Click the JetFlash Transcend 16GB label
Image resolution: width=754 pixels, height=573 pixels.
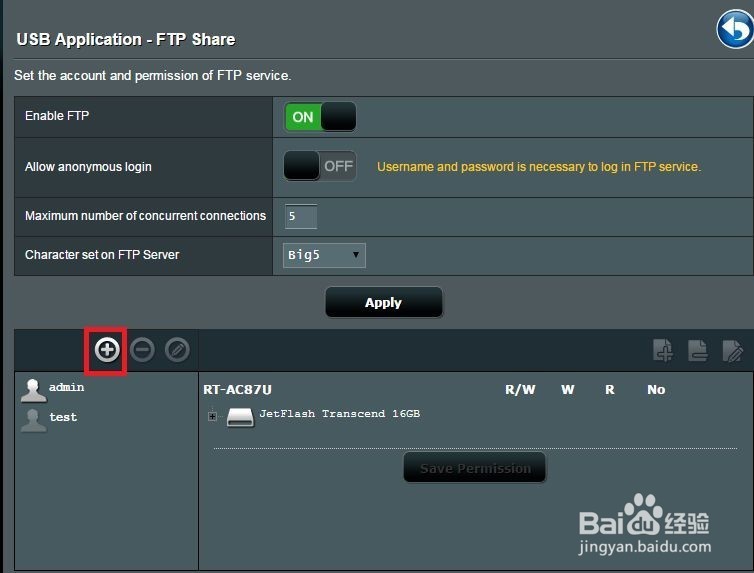pyautogui.click(x=339, y=413)
